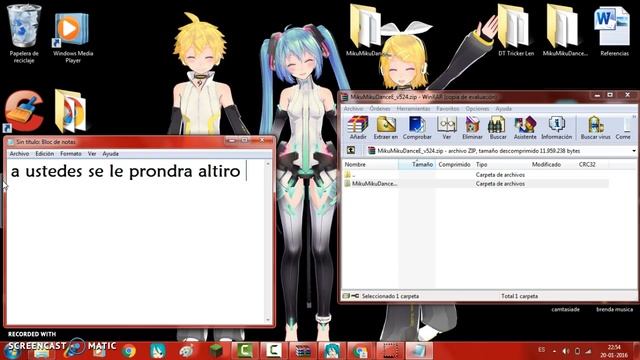Select the DT Tricker Len folder
Screen dimensions: 640x360
tap(516, 31)
